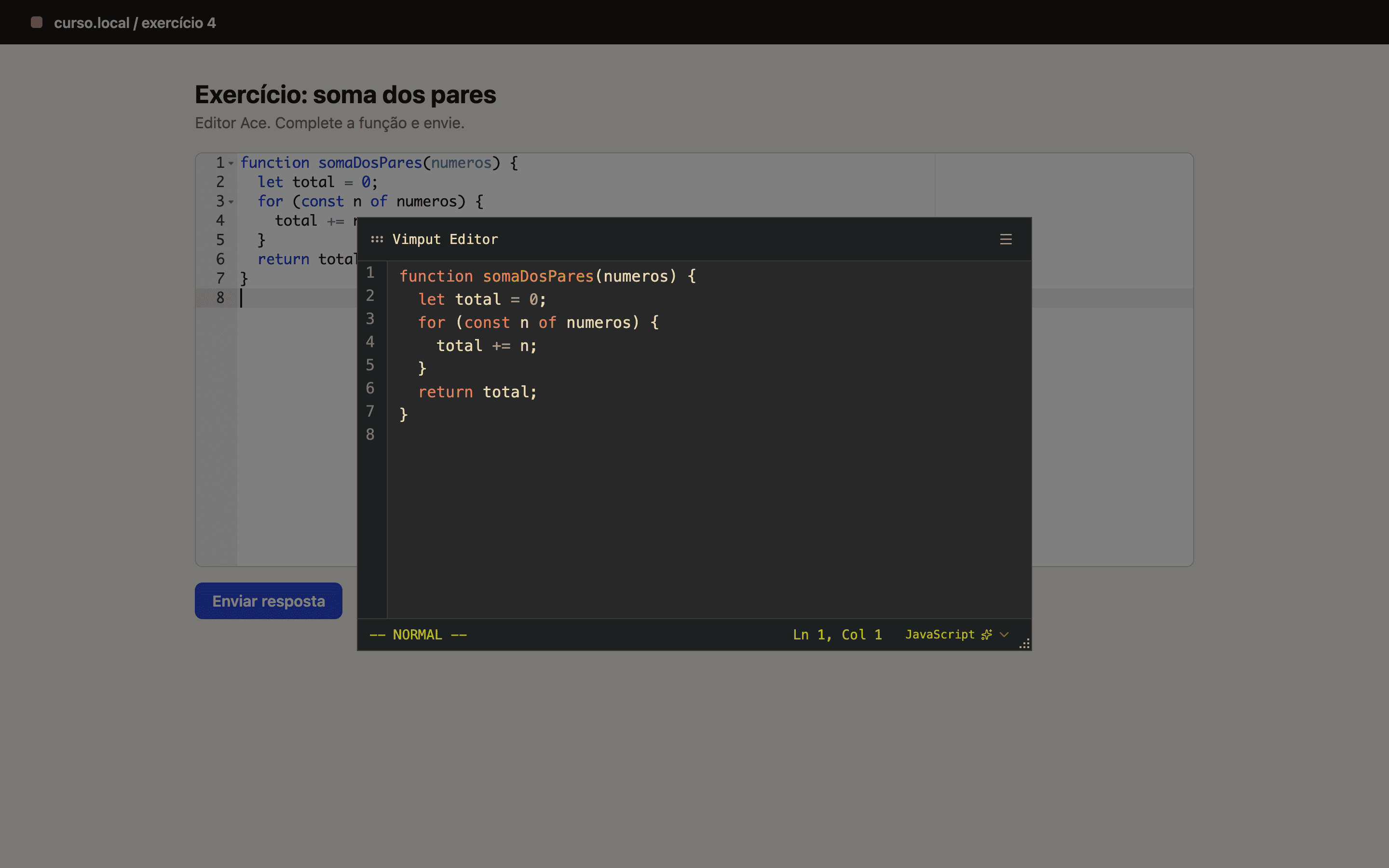Click 'let total = 0;' in Ace editor
This screenshot has height=868, width=1389.
pos(317,182)
